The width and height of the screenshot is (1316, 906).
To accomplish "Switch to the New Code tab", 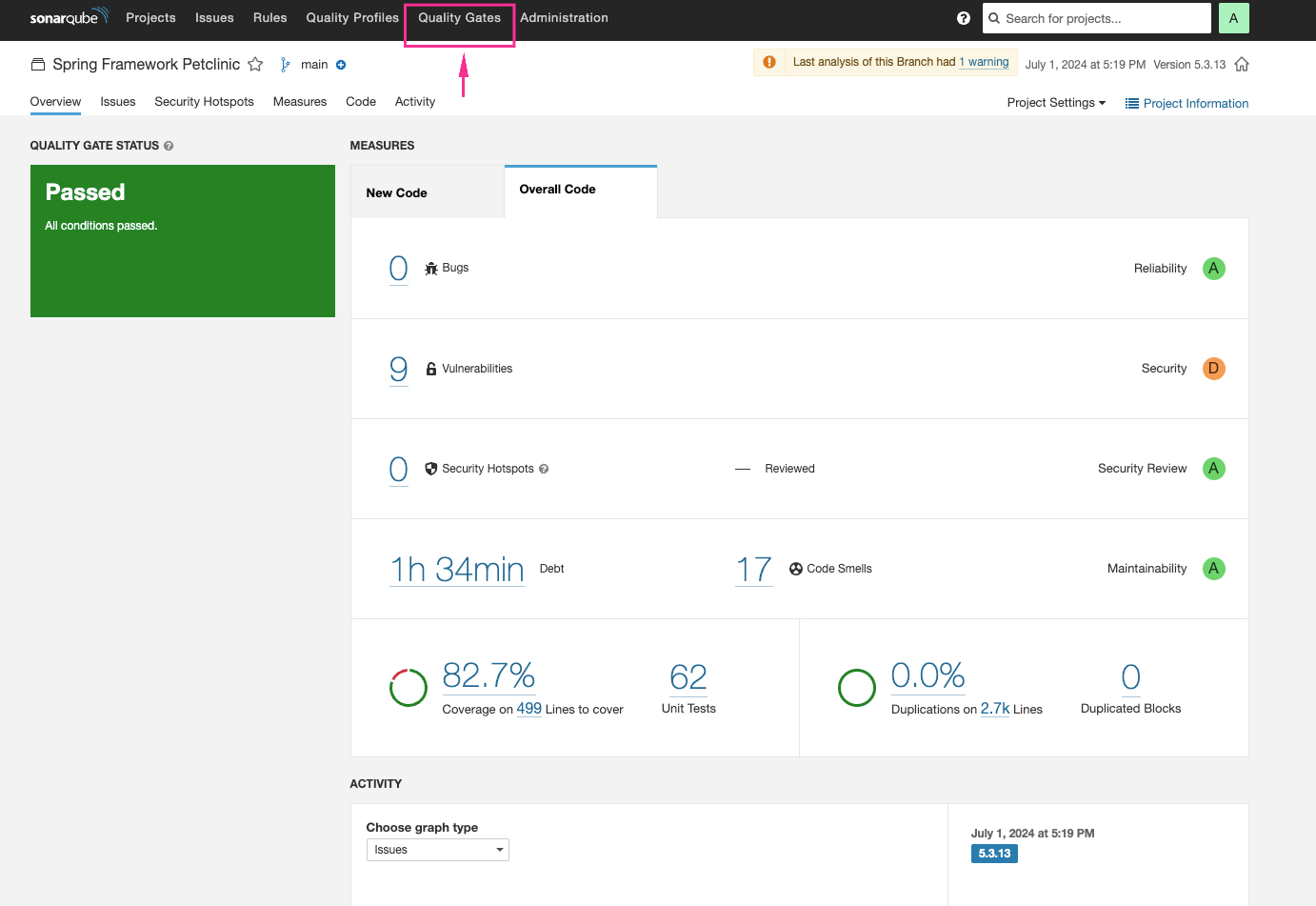I will coord(397,192).
